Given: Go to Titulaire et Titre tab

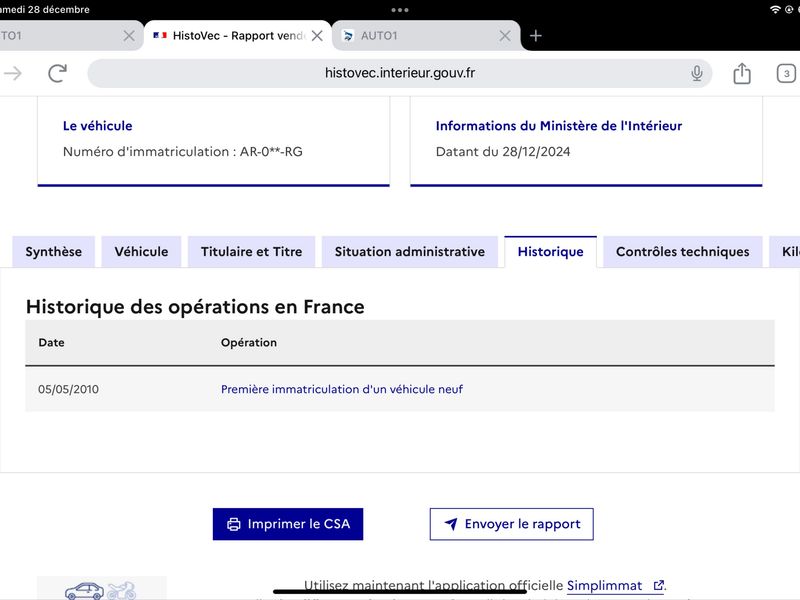Looking at the screenshot, I should tap(252, 252).
